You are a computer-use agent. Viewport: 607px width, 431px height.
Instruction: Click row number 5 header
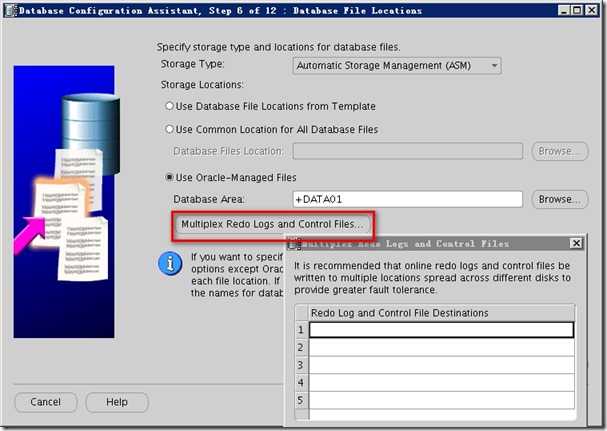(x=302, y=400)
